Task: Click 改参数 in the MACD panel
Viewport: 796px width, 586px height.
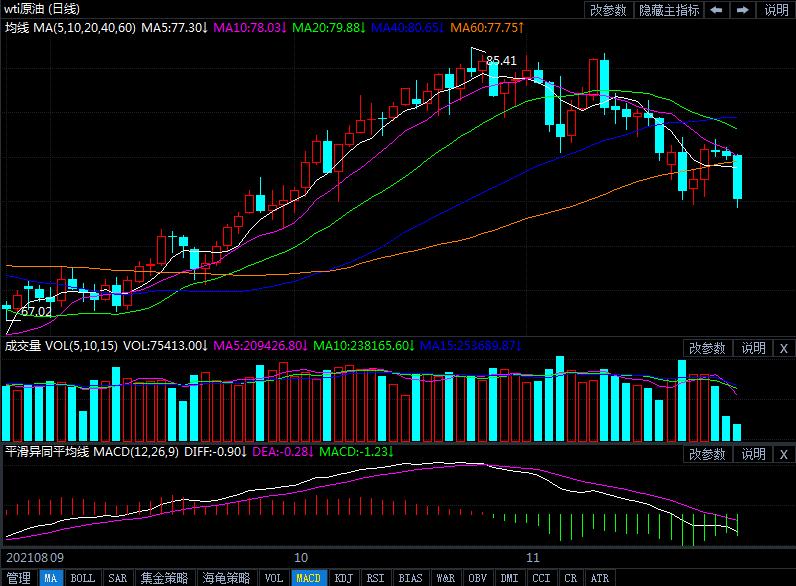Action: [x=708, y=454]
